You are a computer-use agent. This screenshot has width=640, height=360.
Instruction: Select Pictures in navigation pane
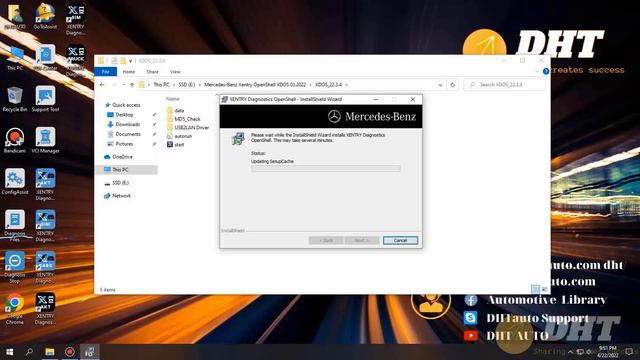coord(124,144)
